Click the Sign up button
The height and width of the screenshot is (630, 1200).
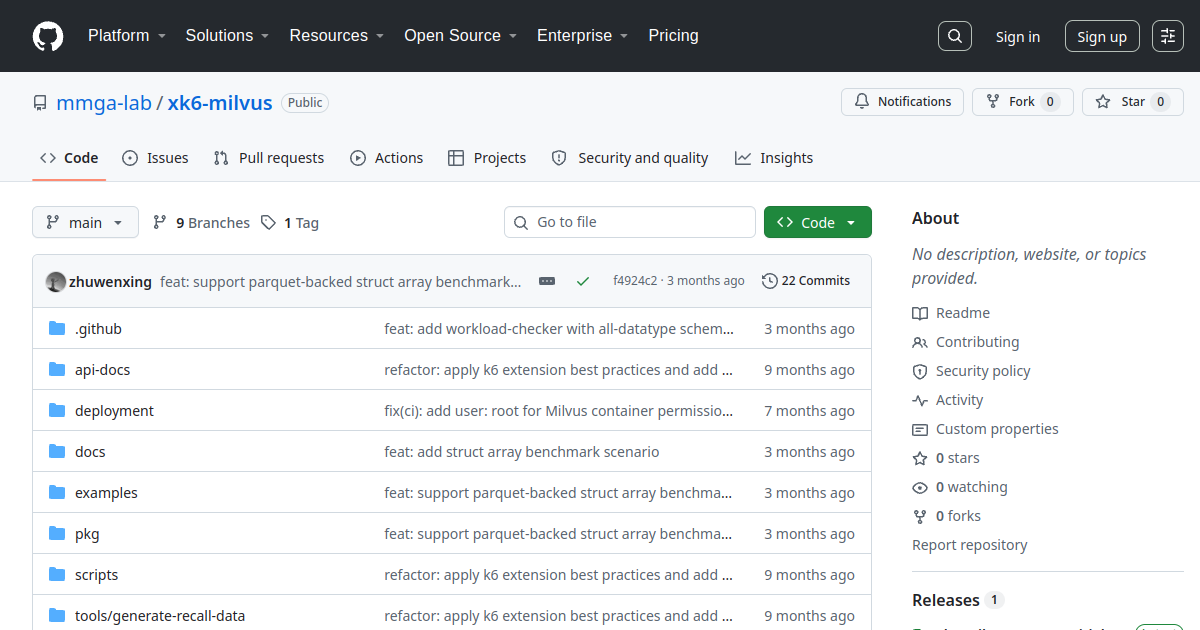[1102, 37]
